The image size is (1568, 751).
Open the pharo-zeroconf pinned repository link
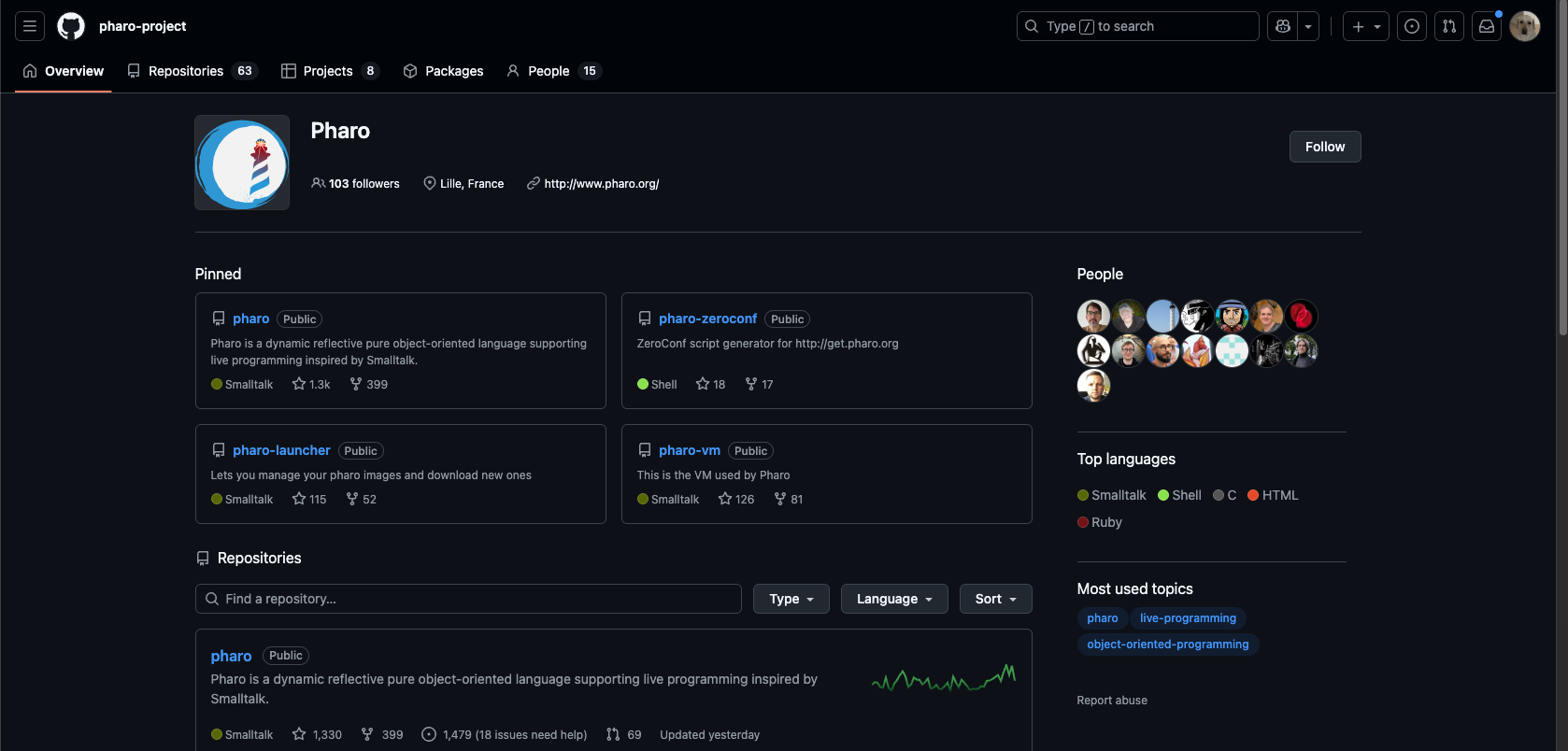[707, 319]
